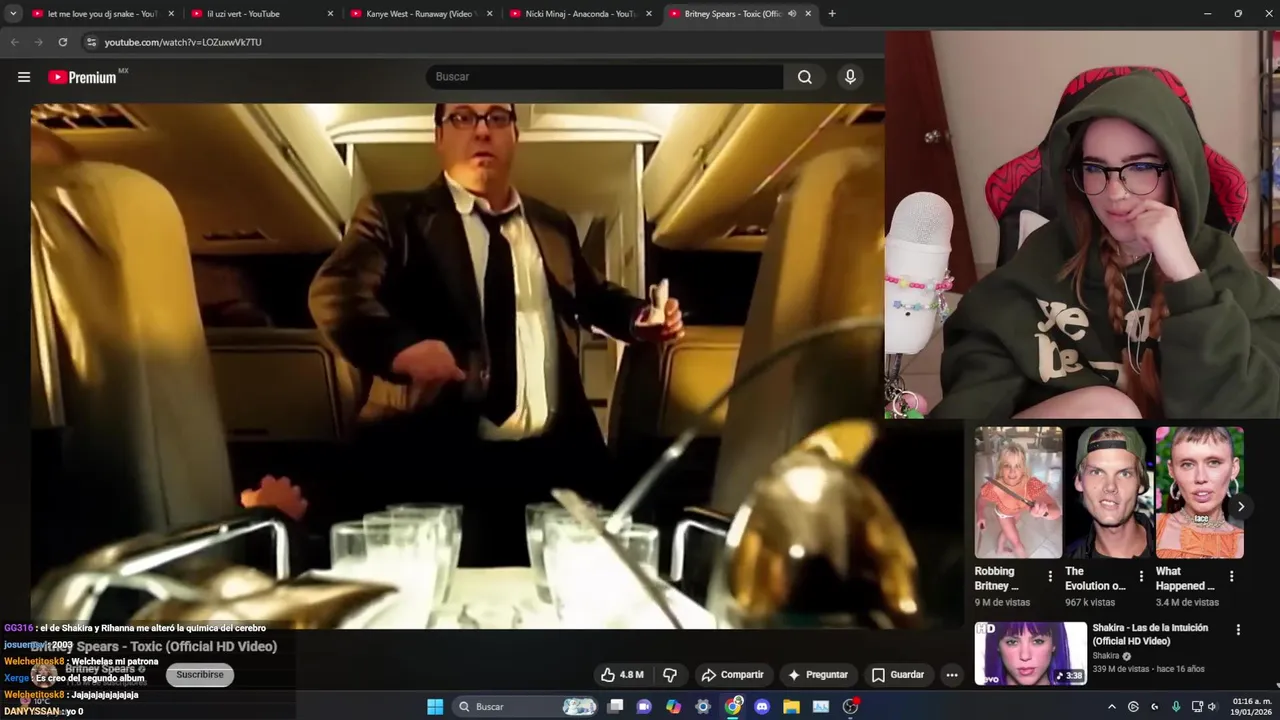The image size is (1280, 720).
Task: Open options menu for 'The Evolution' short
Action: click(x=1141, y=576)
